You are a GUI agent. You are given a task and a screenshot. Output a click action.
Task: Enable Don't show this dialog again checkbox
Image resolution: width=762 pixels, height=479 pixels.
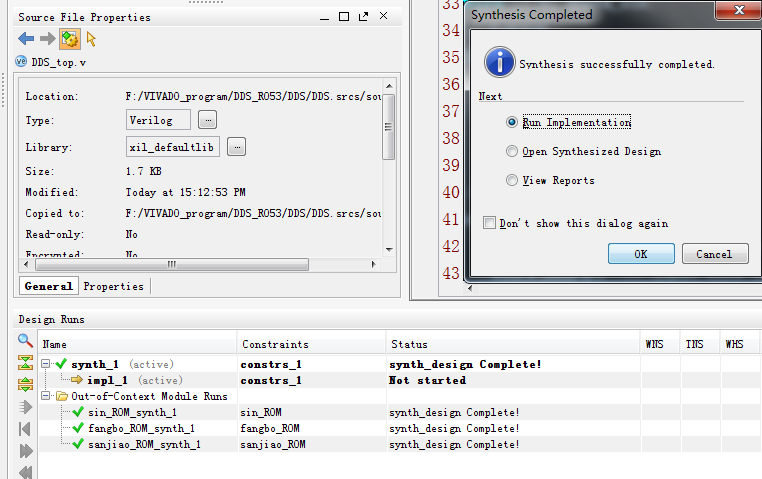pos(489,223)
